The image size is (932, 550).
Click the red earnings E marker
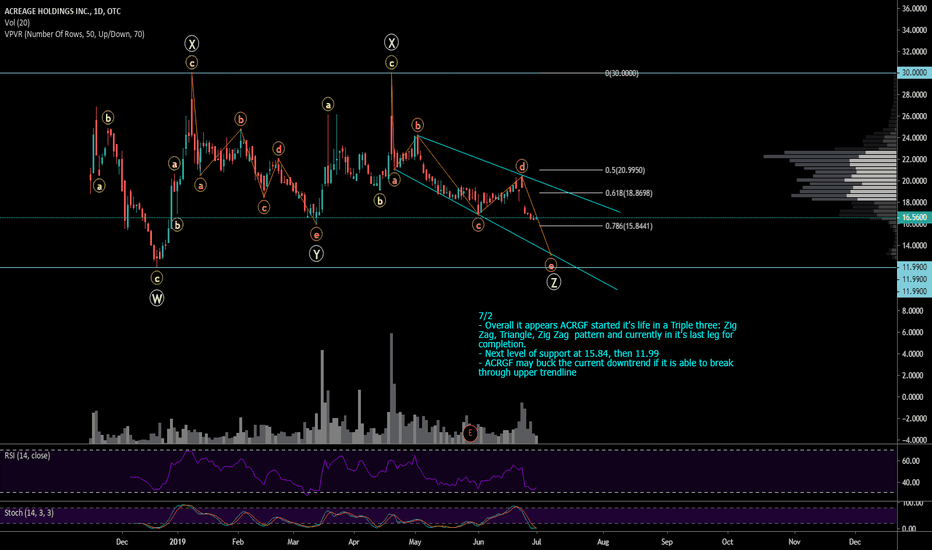pos(470,433)
